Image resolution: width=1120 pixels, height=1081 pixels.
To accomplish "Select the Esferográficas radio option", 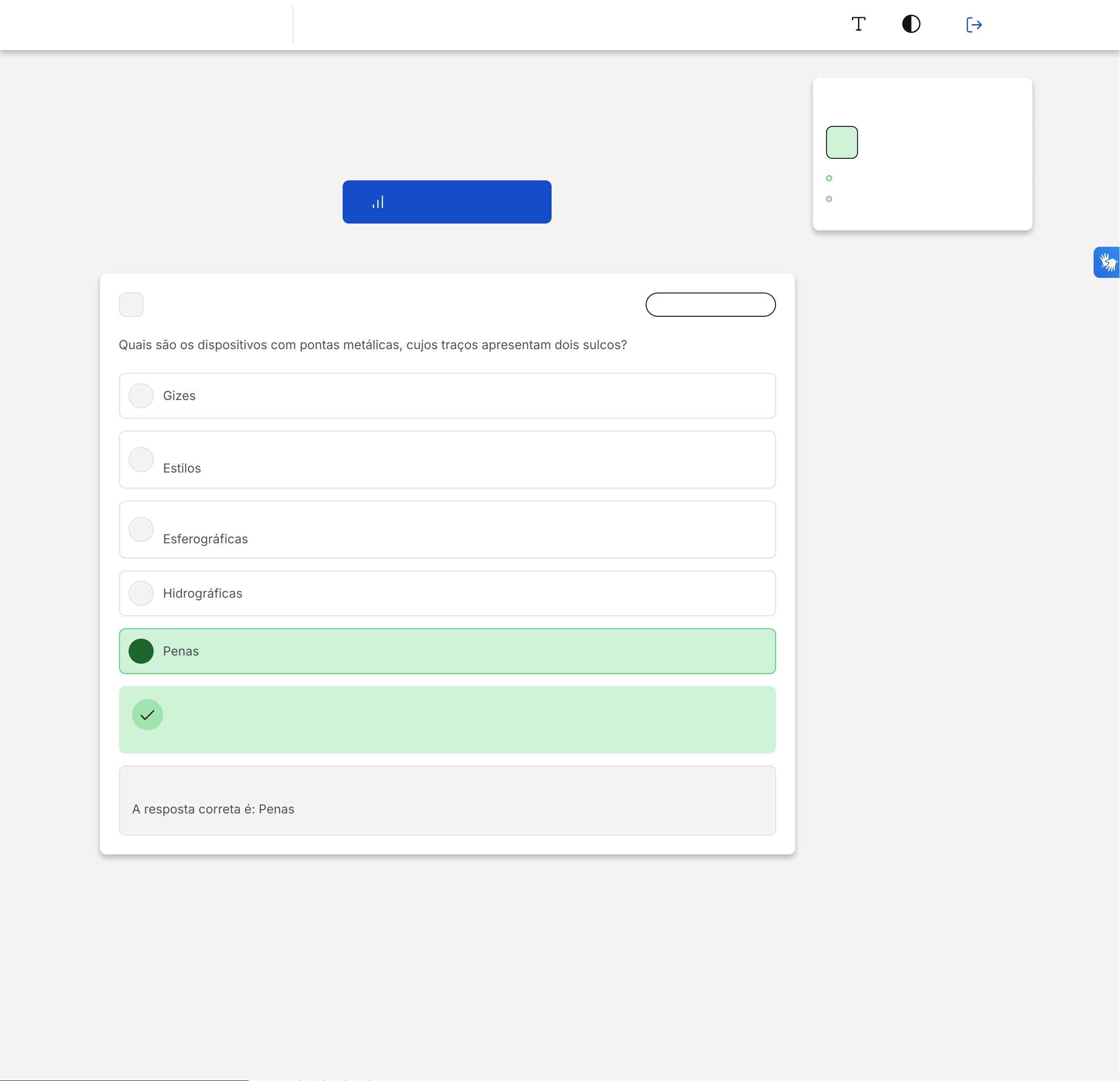I will [141, 529].
